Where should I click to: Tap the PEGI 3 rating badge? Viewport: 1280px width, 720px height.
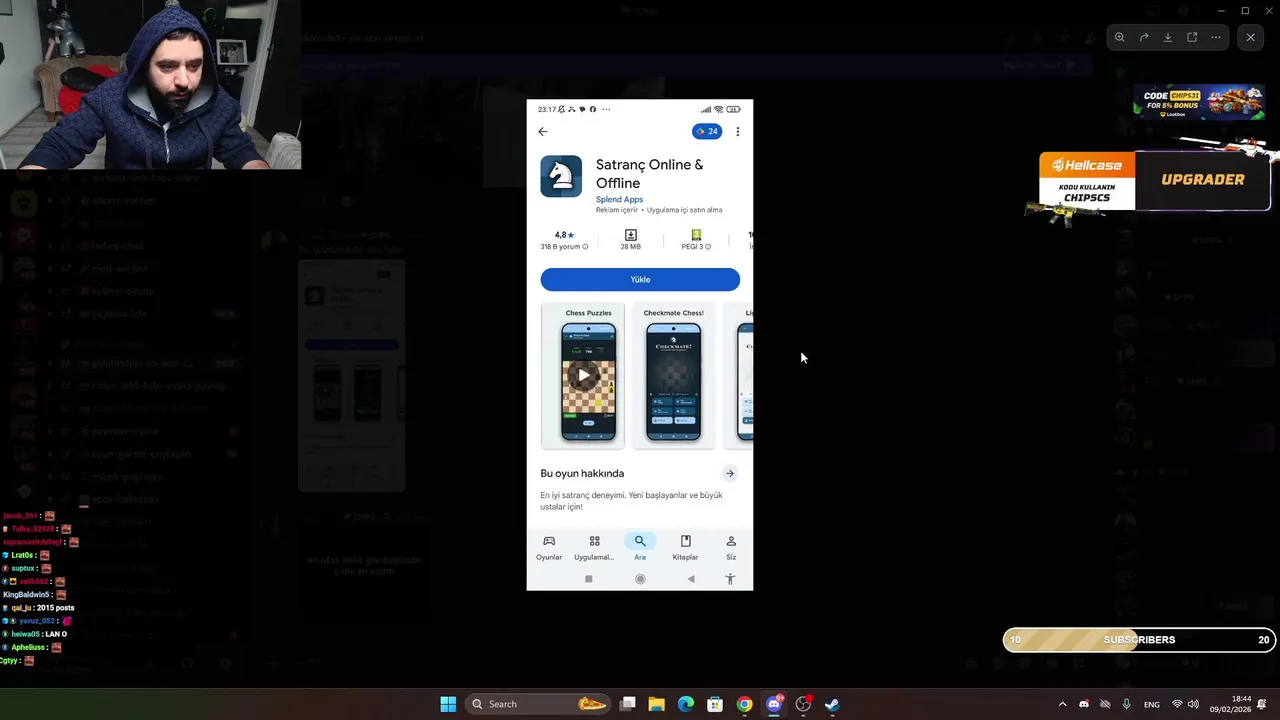click(696, 240)
